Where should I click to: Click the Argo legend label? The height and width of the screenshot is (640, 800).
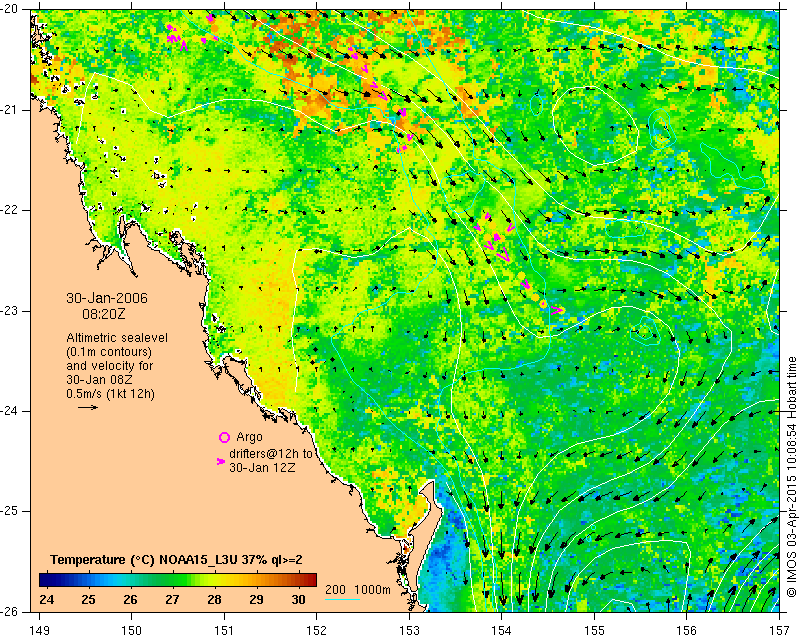[249, 437]
